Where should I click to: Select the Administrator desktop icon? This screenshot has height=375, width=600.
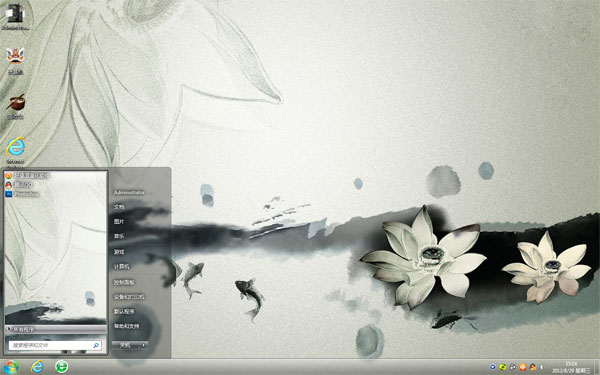tap(15, 16)
